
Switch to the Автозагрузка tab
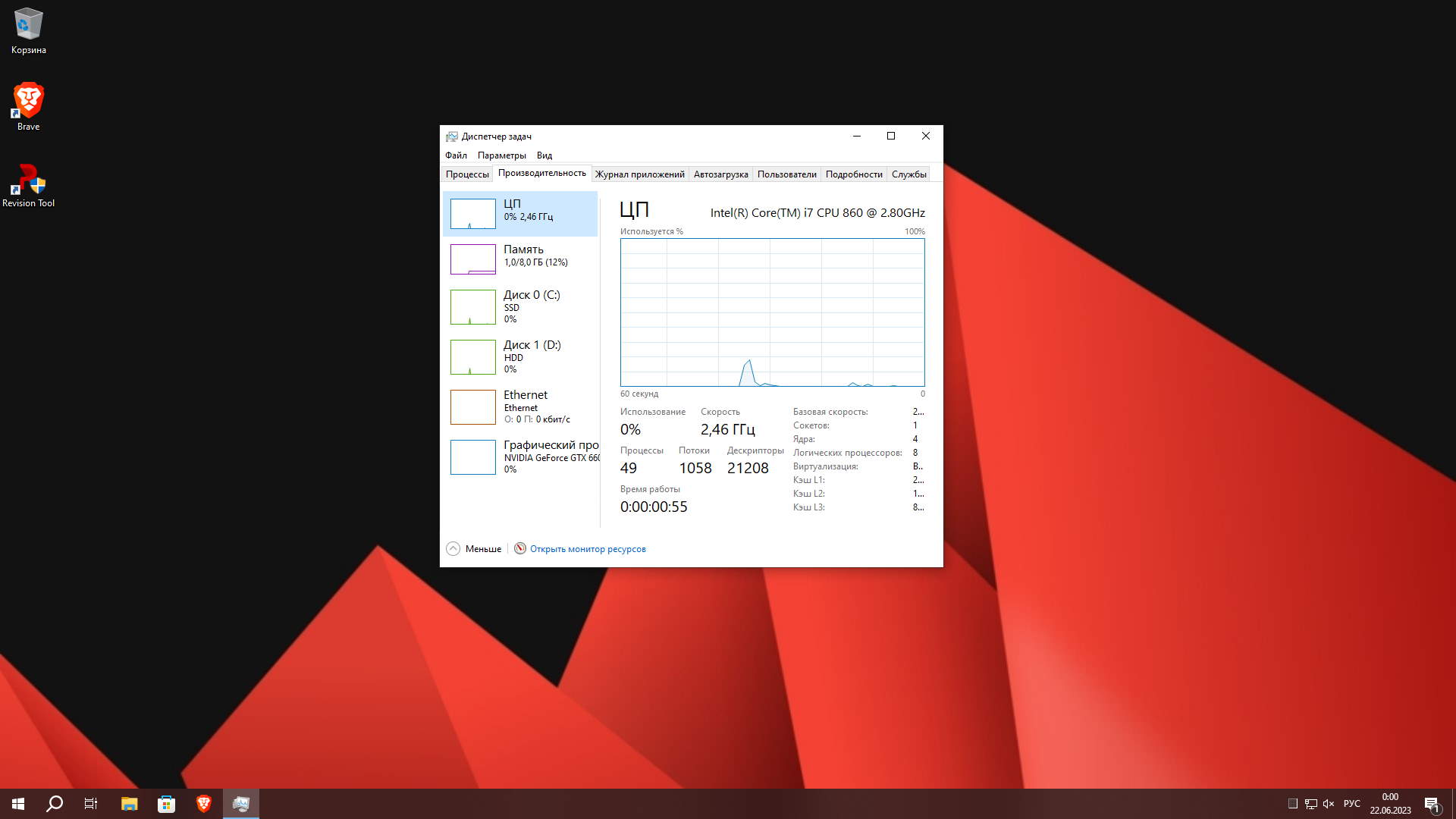tap(720, 174)
